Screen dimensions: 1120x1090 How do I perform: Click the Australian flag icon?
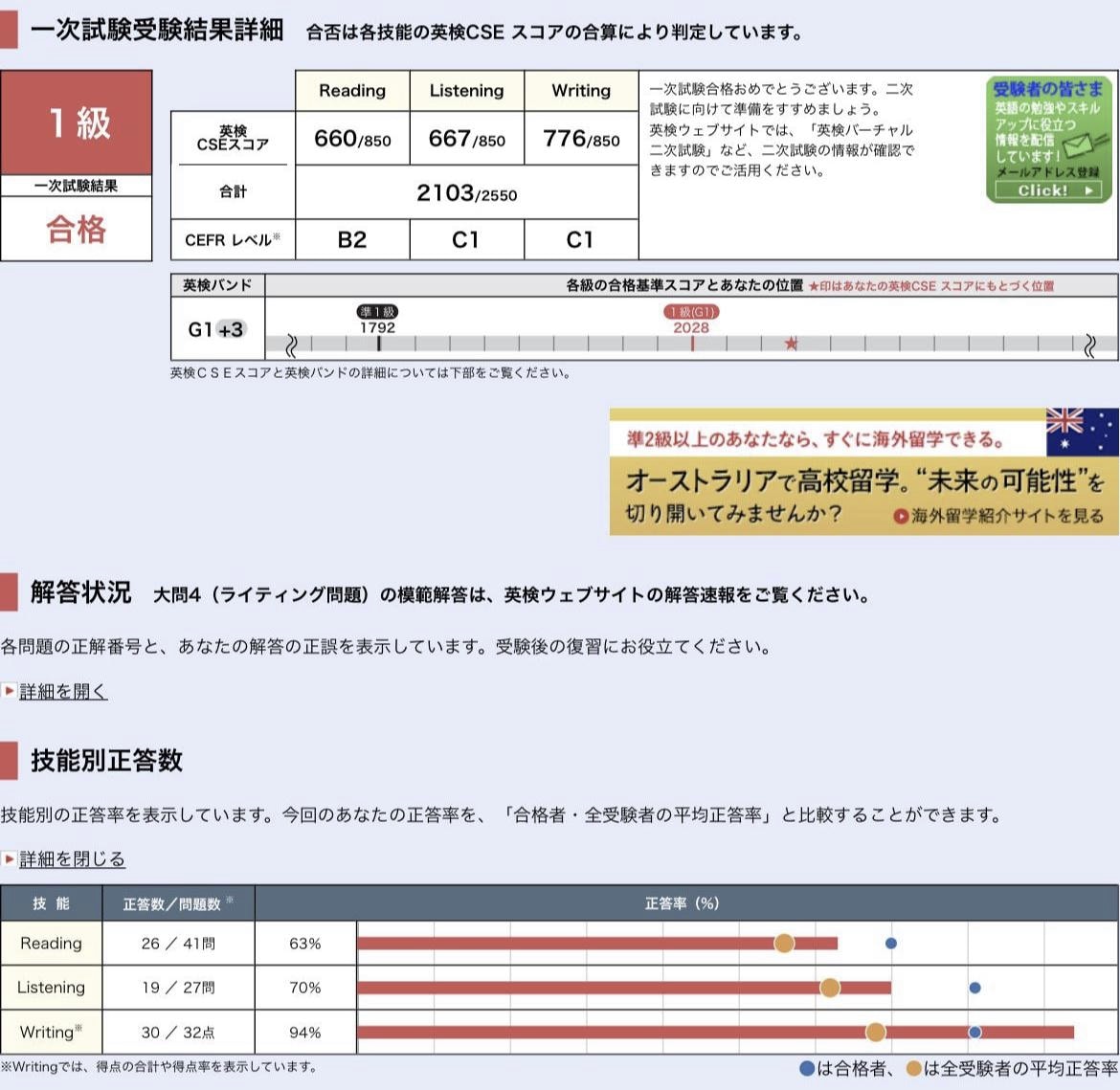point(1082,433)
